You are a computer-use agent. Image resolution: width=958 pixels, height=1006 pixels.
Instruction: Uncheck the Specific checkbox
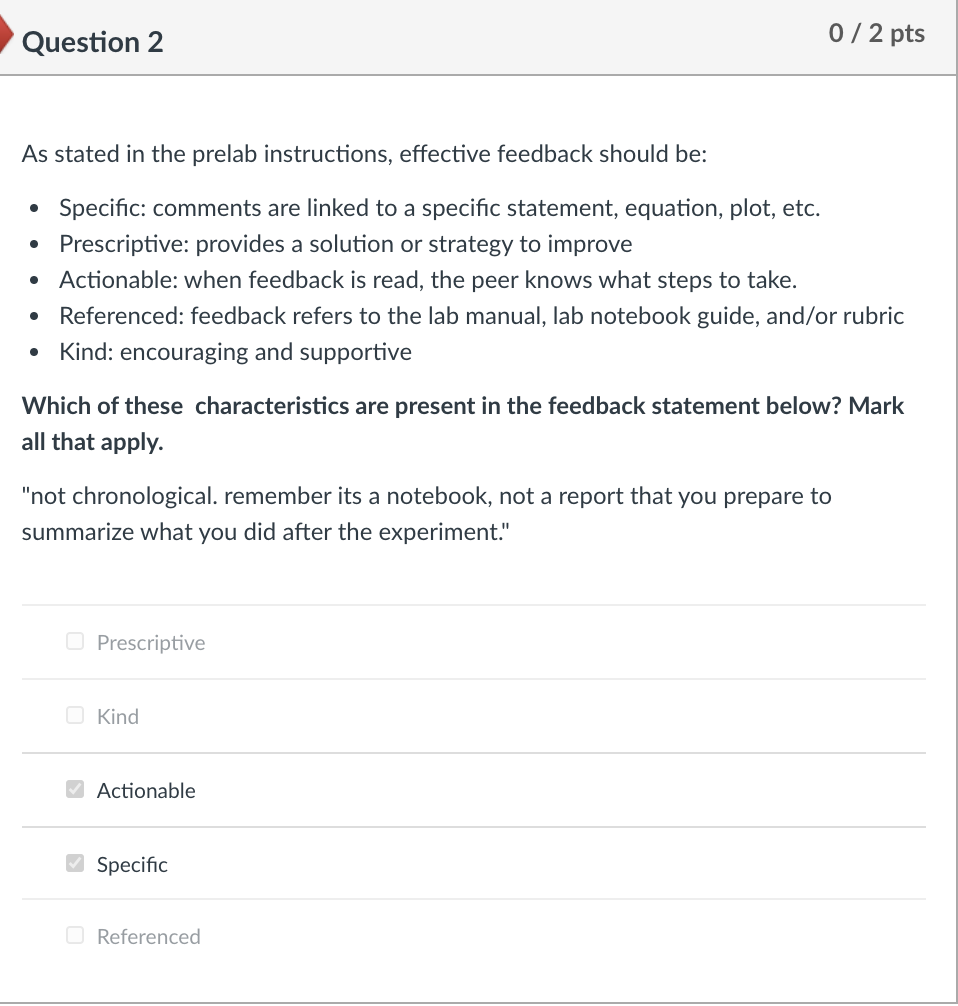click(x=74, y=862)
